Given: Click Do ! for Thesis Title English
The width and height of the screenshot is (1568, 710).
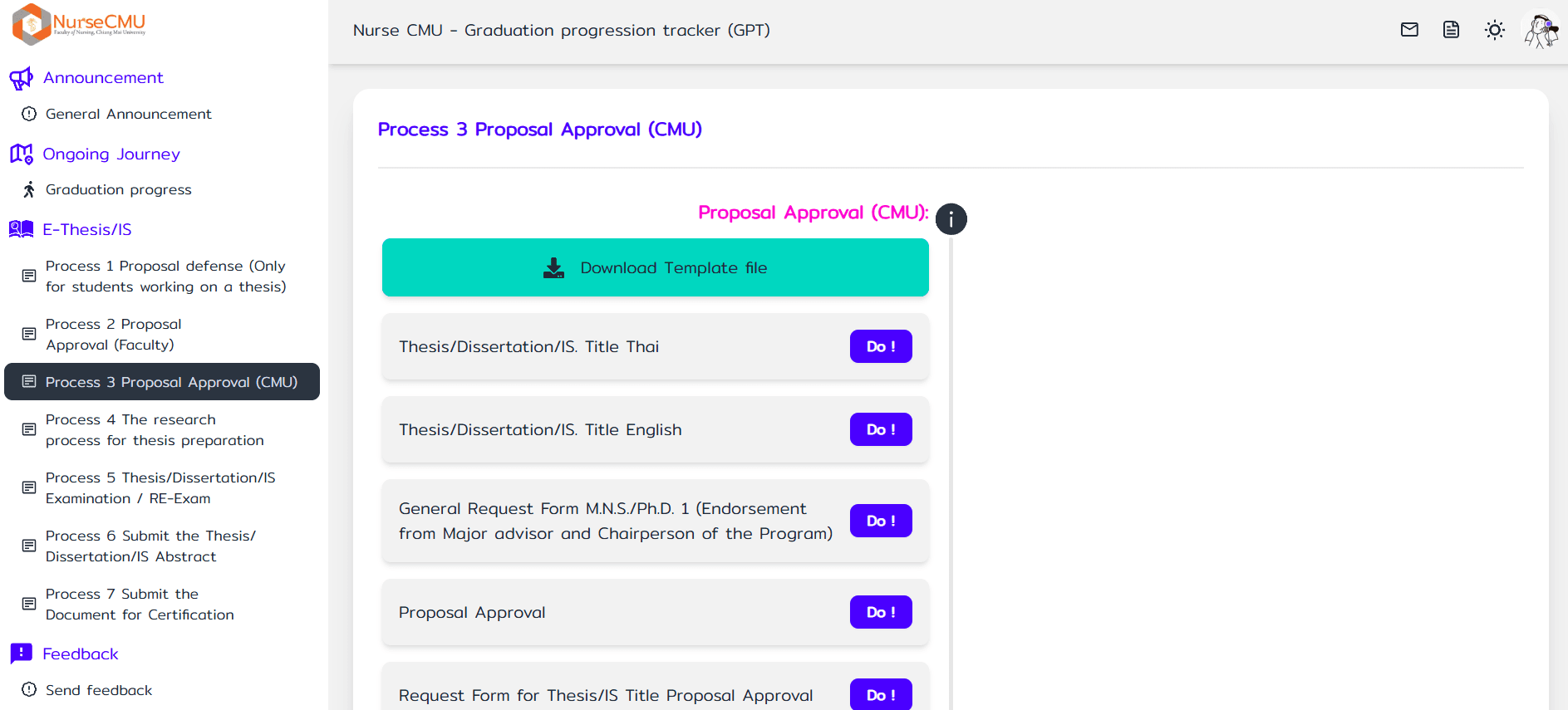Looking at the screenshot, I should point(880,429).
